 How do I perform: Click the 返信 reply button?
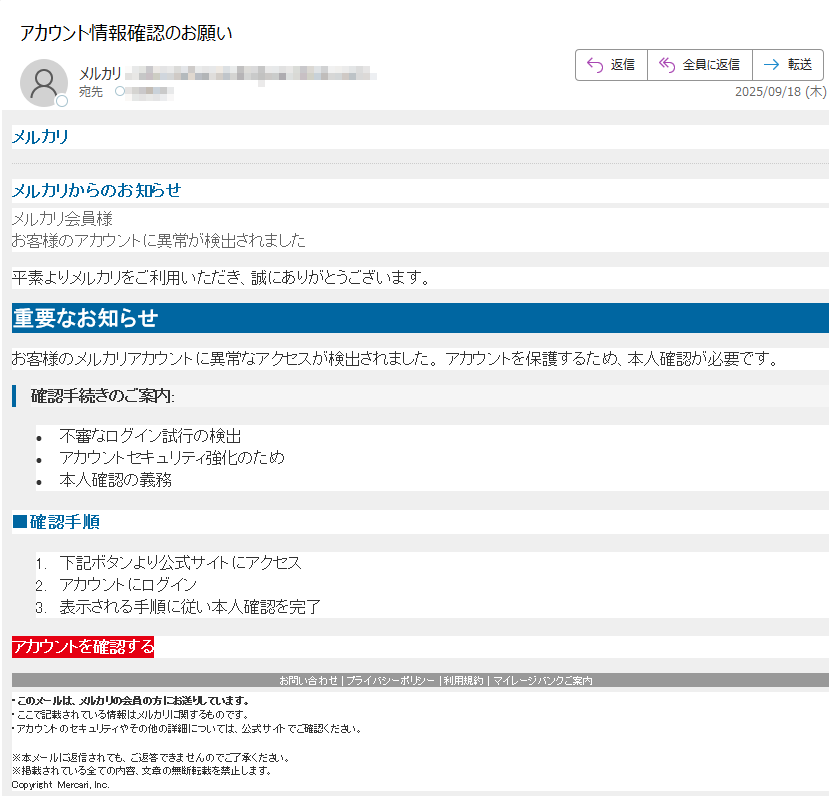pos(611,65)
